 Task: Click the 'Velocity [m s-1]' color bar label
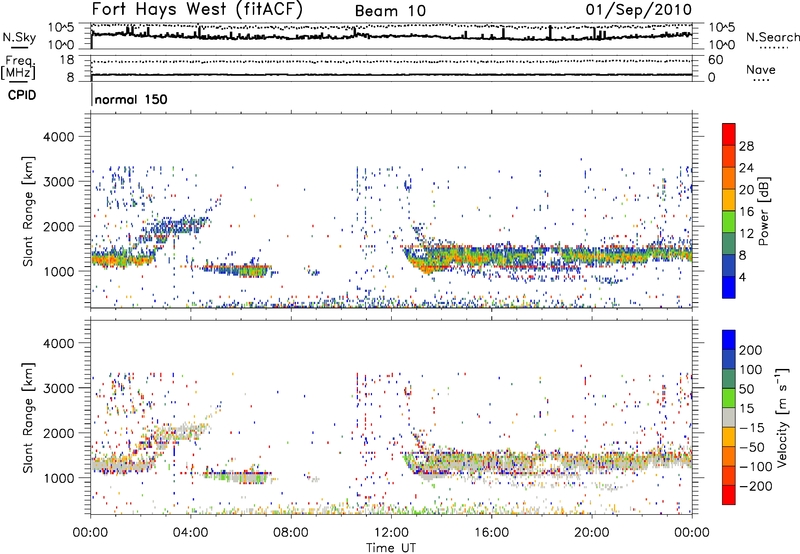coord(783,418)
